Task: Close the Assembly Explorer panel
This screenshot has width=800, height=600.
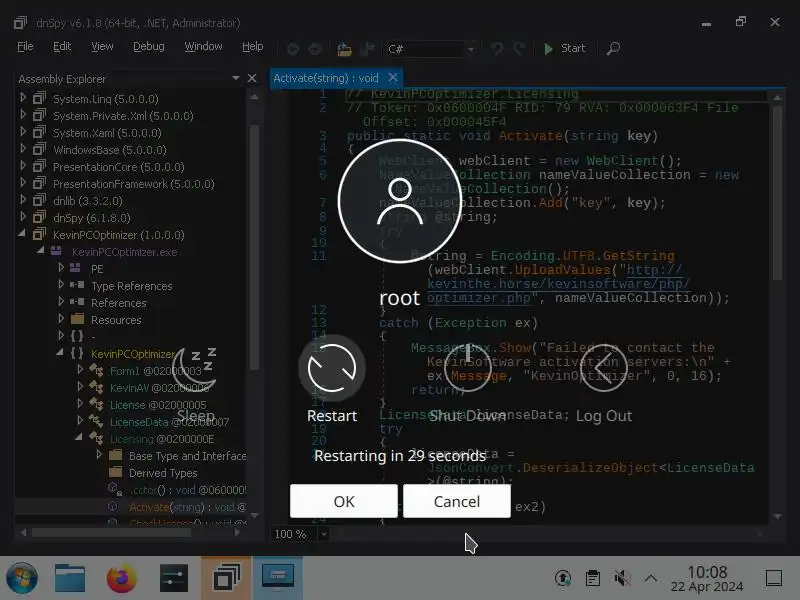Action: click(x=252, y=78)
